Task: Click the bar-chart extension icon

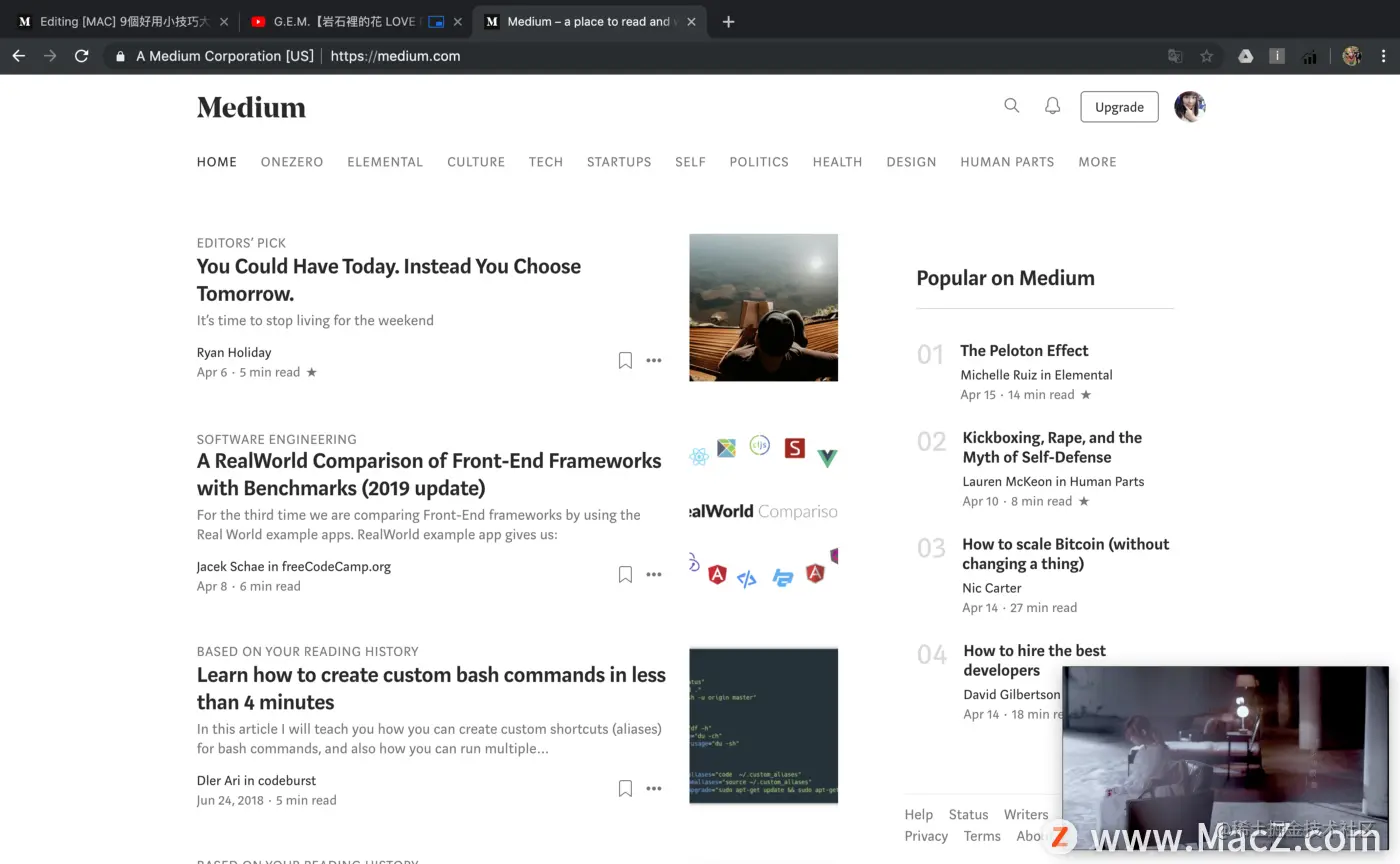Action: click(x=1309, y=56)
